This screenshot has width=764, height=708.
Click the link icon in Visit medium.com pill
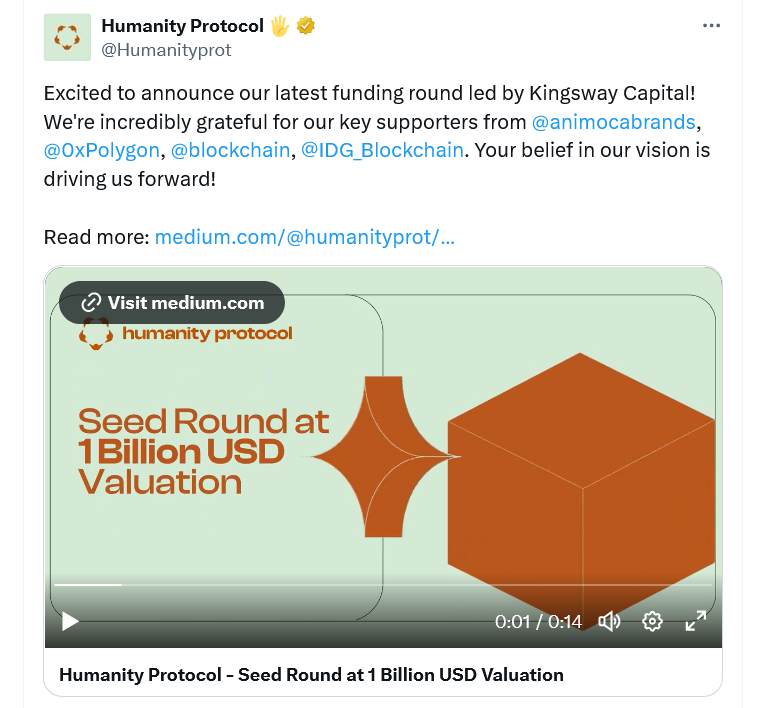click(91, 303)
